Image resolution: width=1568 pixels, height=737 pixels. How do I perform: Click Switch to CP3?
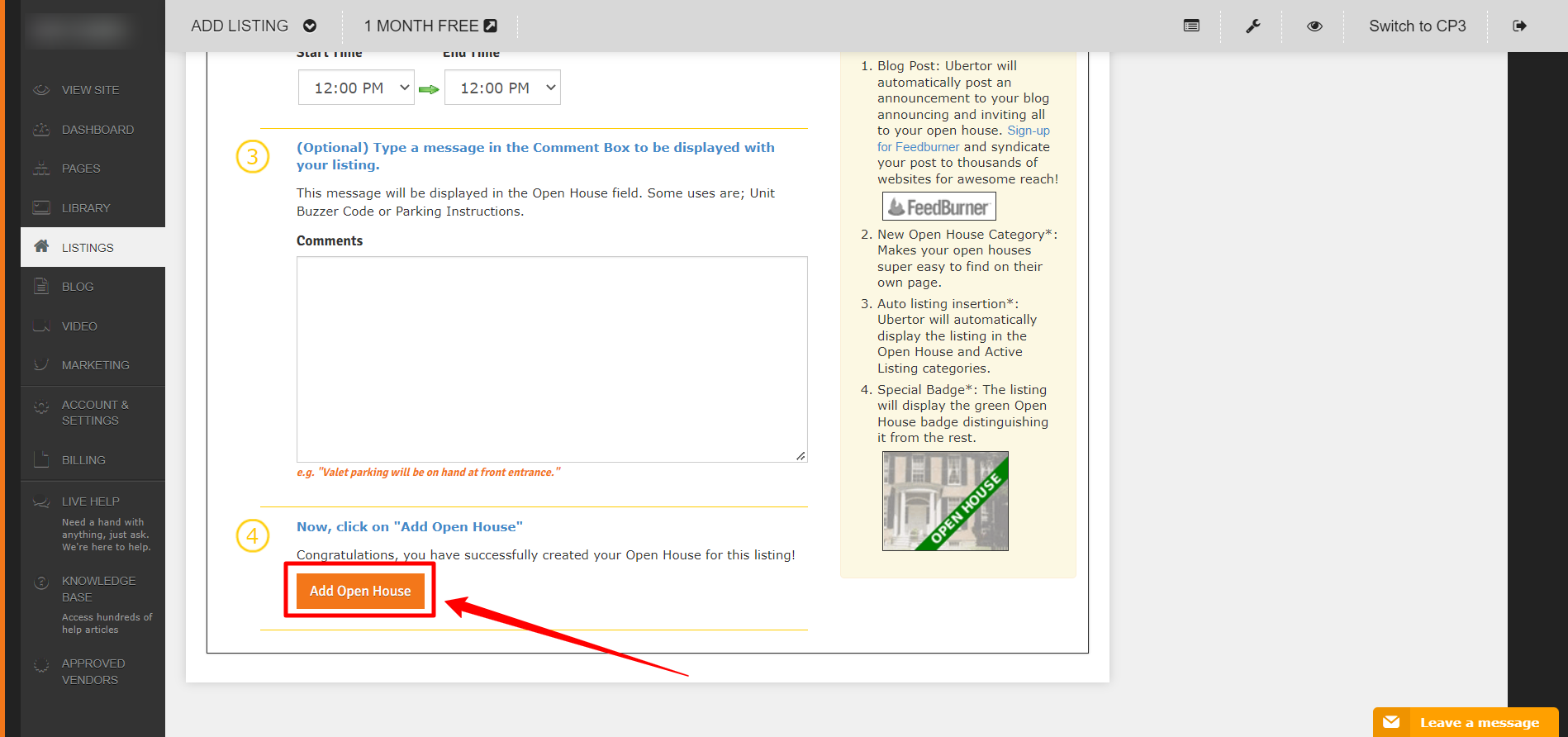tap(1417, 26)
